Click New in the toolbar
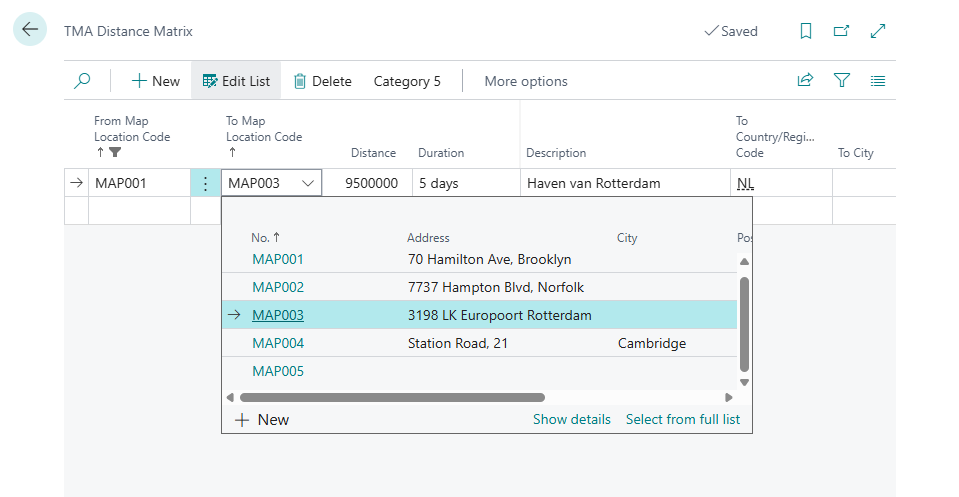This screenshot has width=959, height=497. point(156,81)
